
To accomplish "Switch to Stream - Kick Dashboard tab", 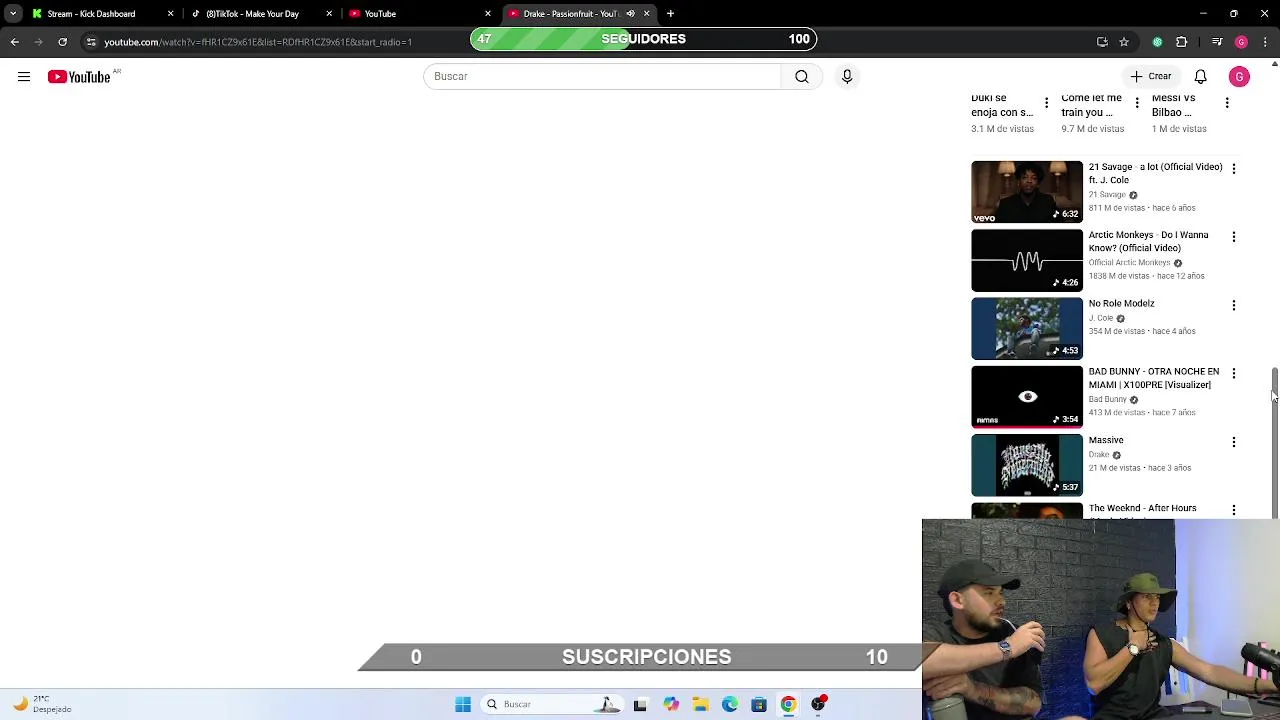I will pyautogui.click(x=91, y=14).
